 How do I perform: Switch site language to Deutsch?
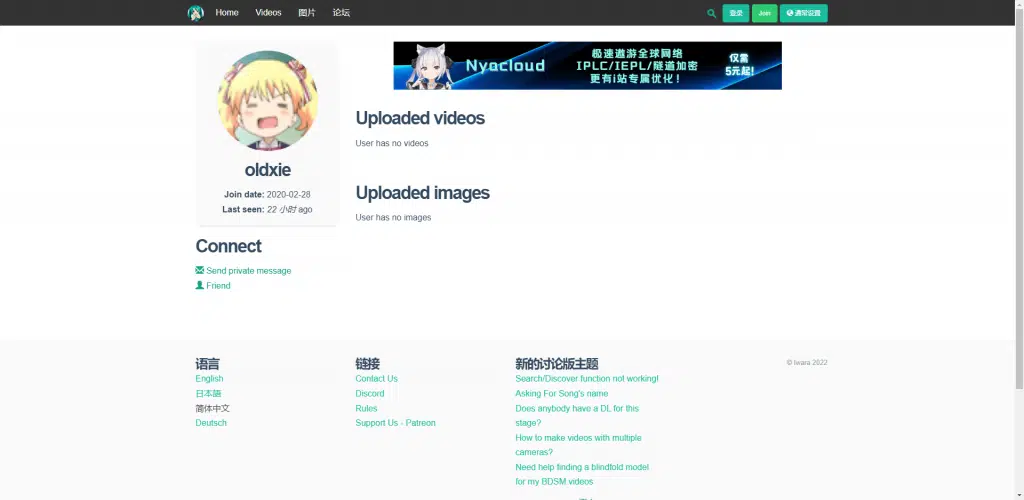[211, 423]
